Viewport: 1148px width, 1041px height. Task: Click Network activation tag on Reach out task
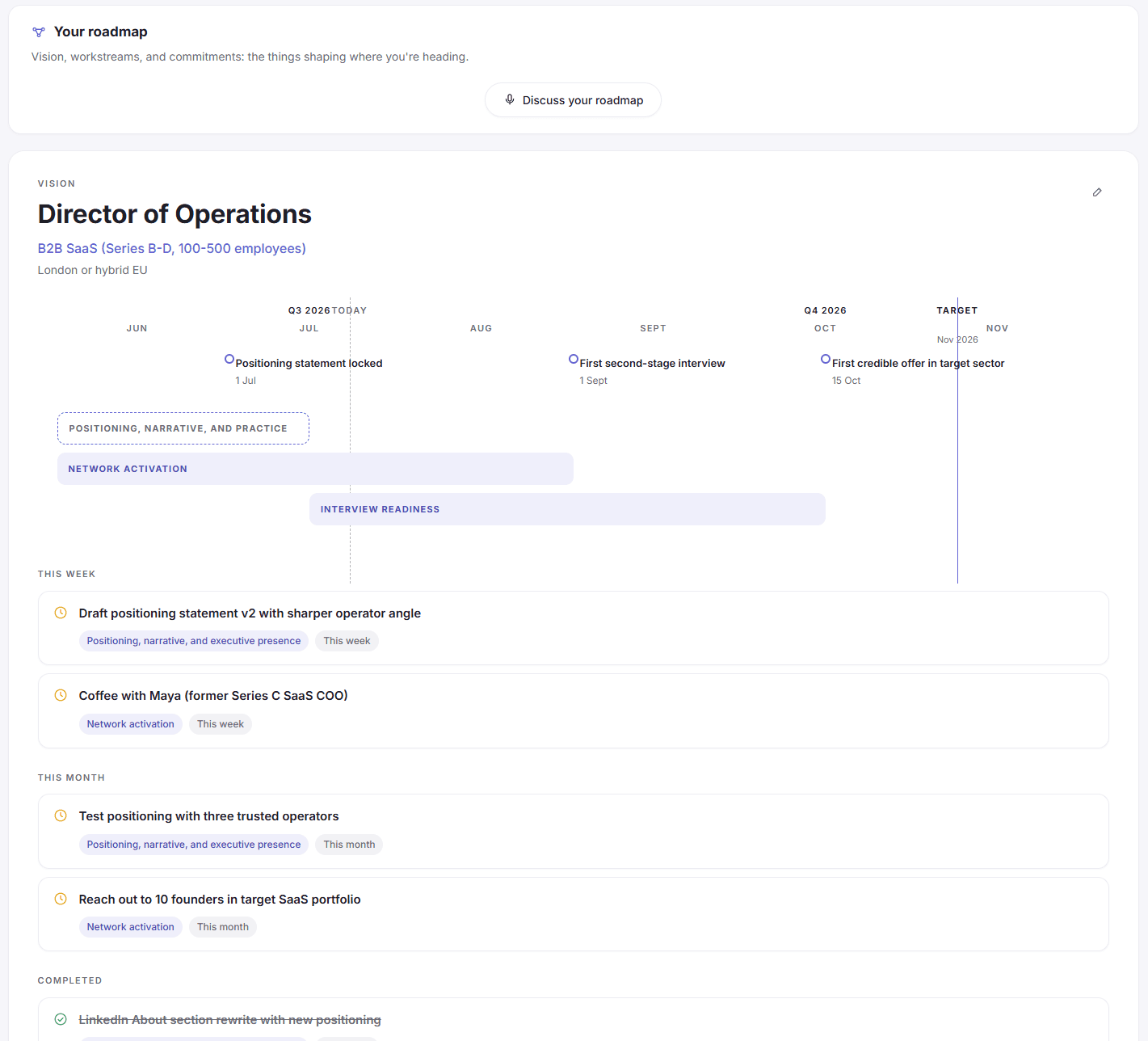point(131,927)
